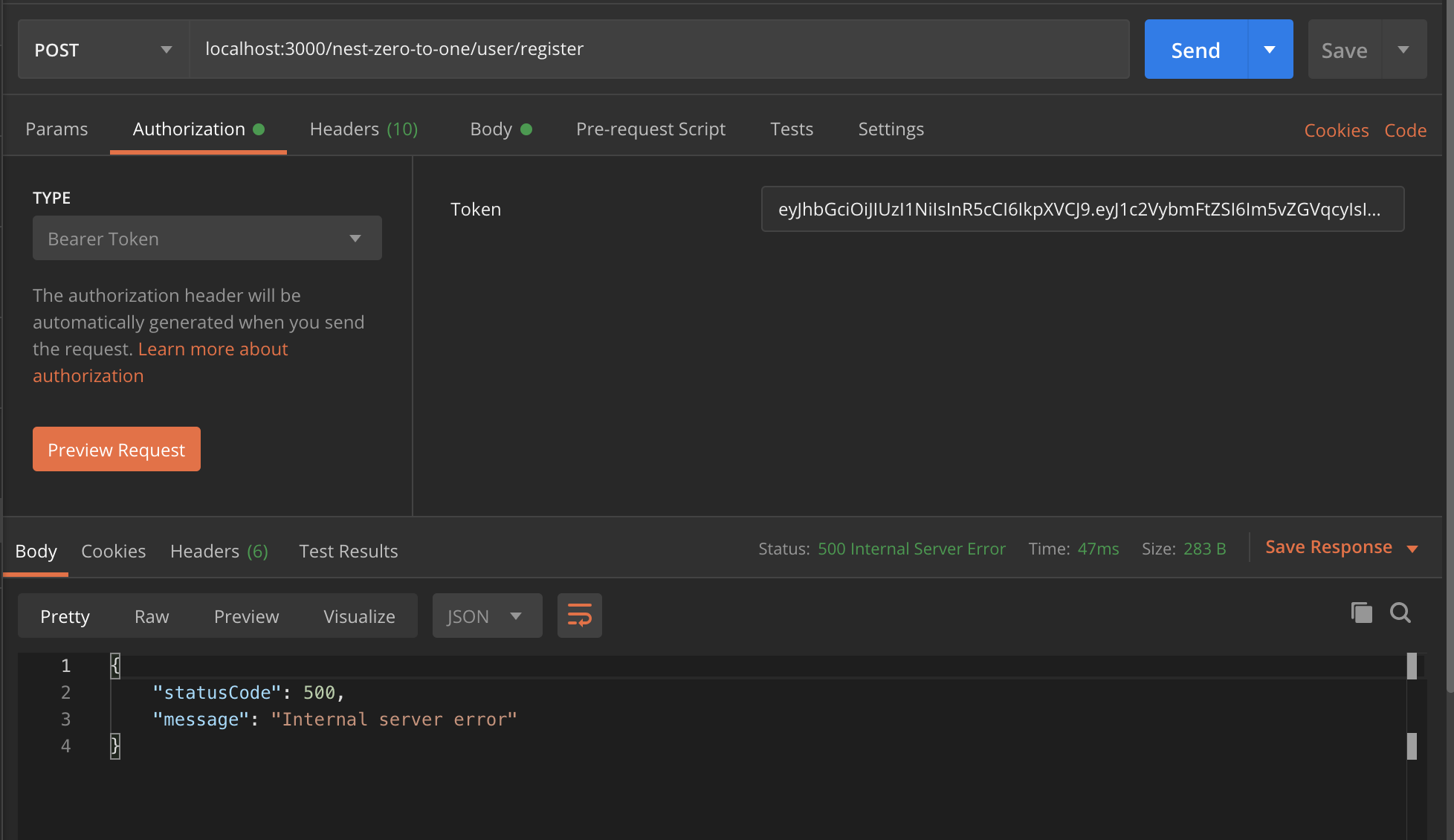Click inside the Token input field
1454x840 pixels.
click(1082, 210)
